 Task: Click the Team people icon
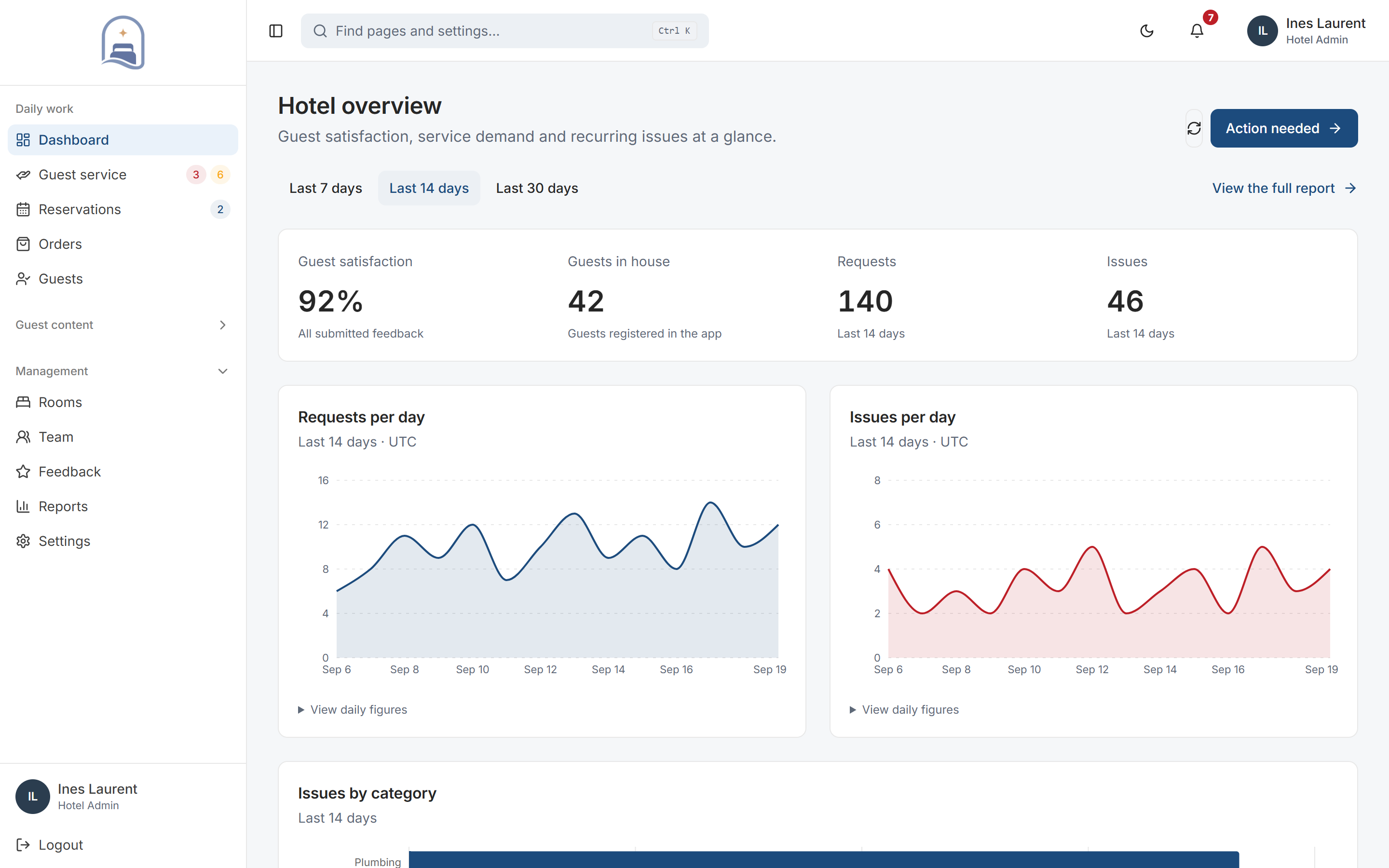pos(23,437)
